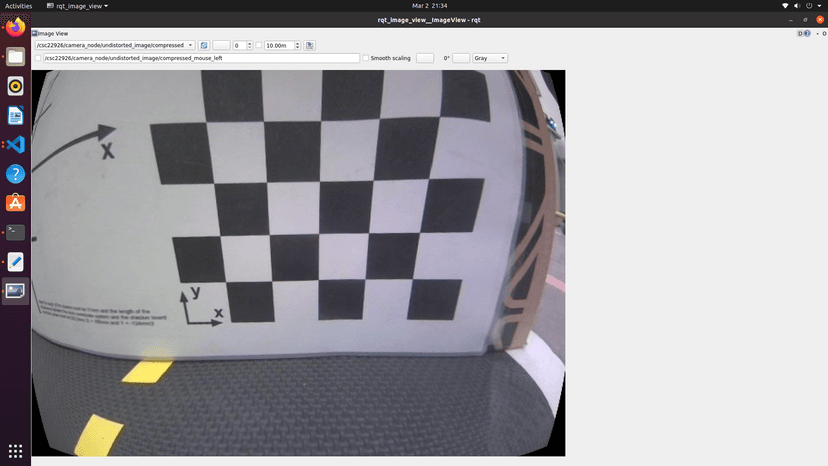
Task: Toggle the Smooth scaling checkbox
Action: click(366, 58)
